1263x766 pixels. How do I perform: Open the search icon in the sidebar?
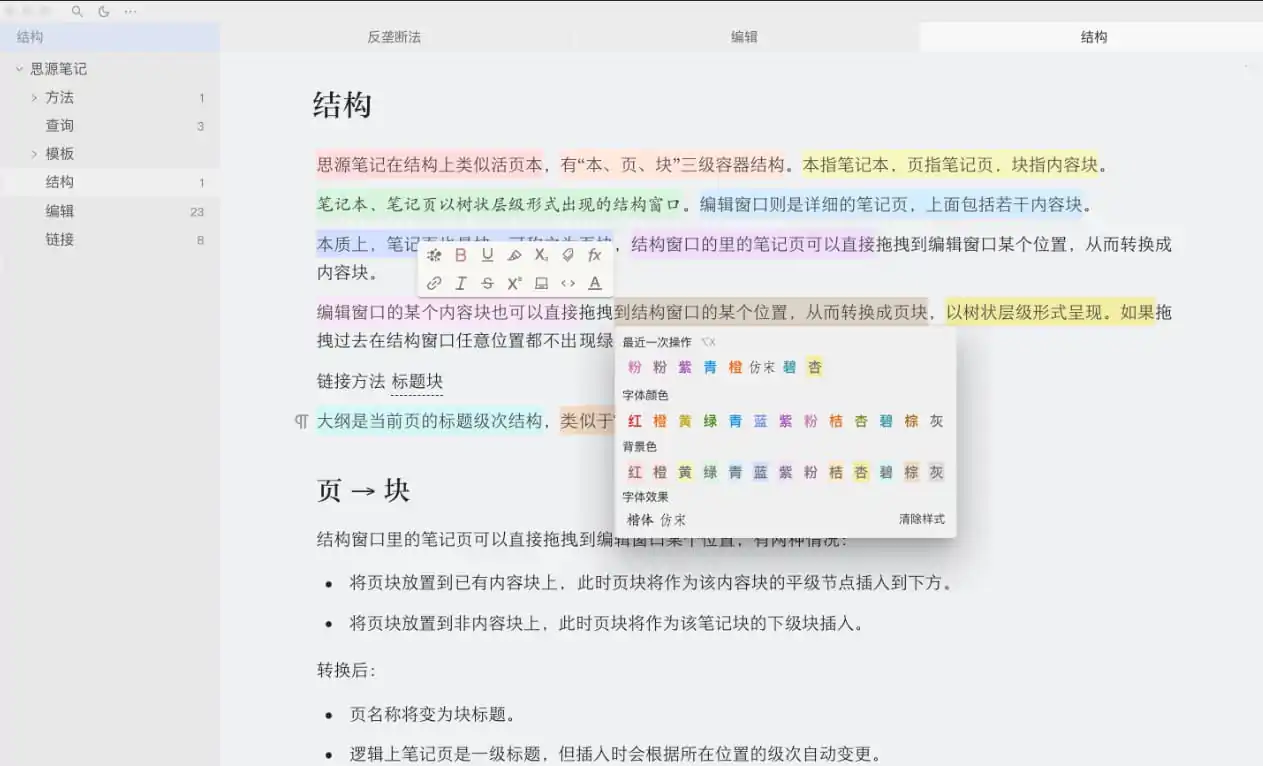point(75,12)
